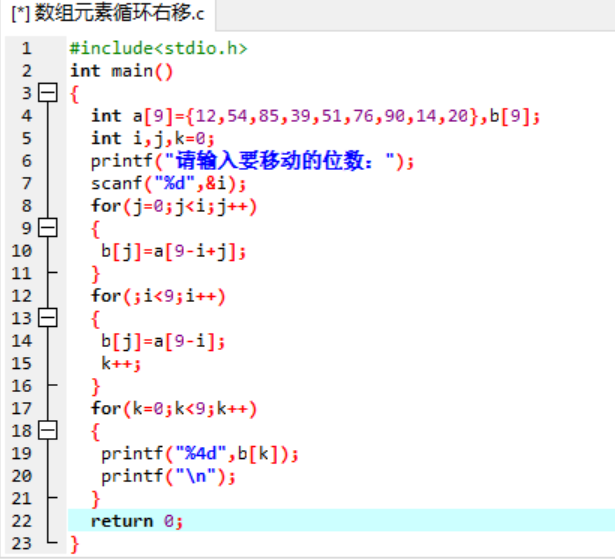Click the k++; statement
This screenshot has height=559, width=615.
[x=121, y=364]
